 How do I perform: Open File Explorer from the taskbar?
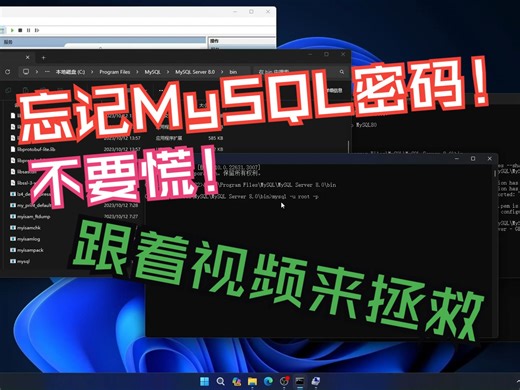click(x=252, y=381)
